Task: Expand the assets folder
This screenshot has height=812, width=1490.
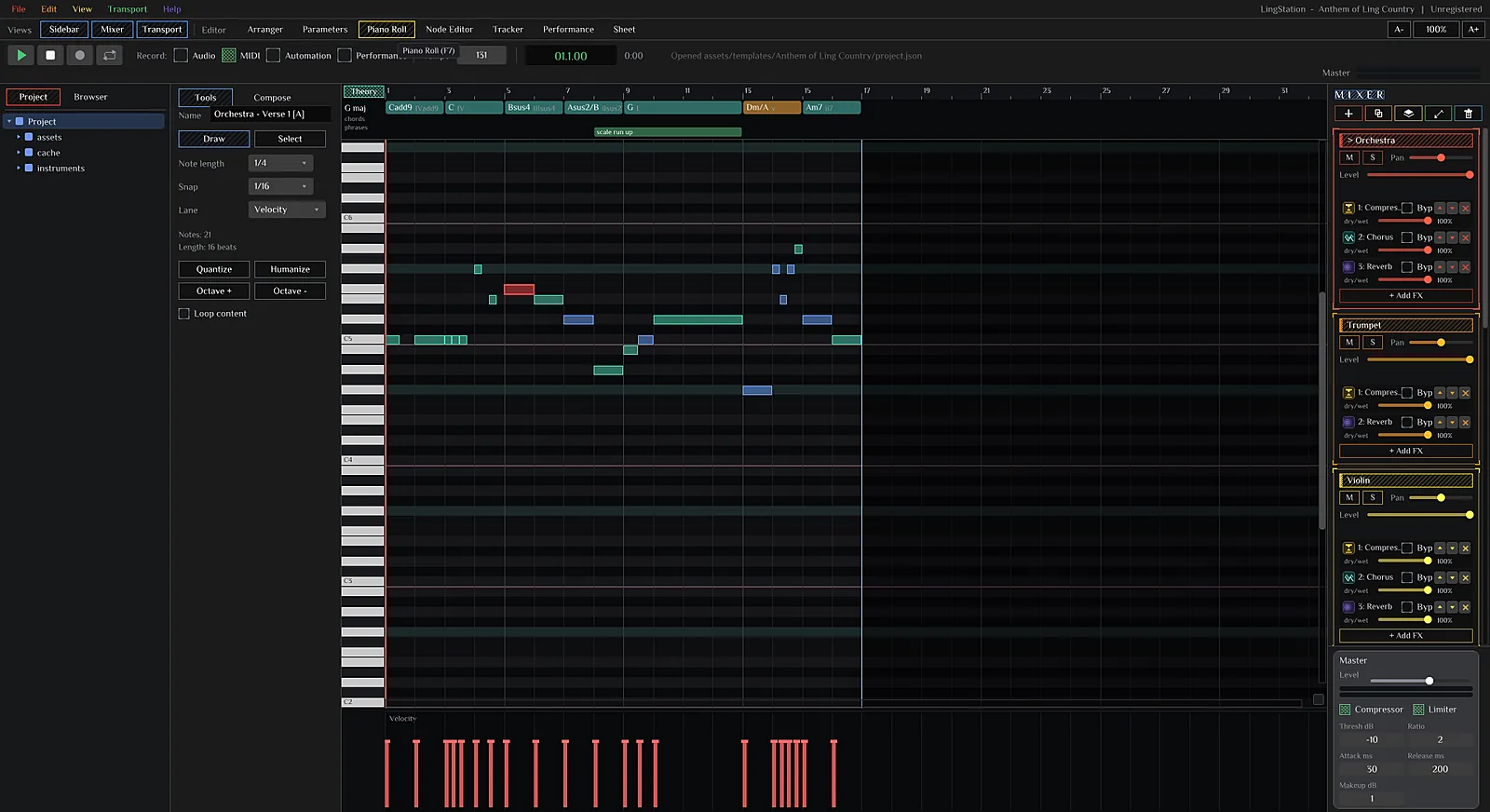Action: pyautogui.click(x=18, y=137)
